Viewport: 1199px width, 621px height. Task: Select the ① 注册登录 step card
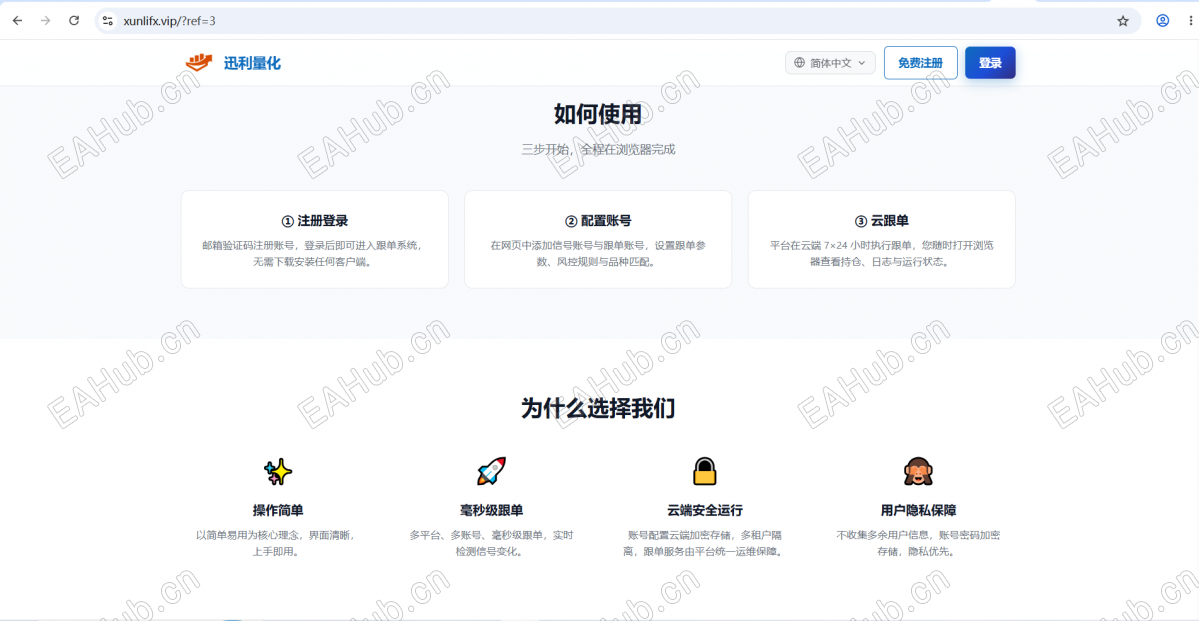[314, 239]
